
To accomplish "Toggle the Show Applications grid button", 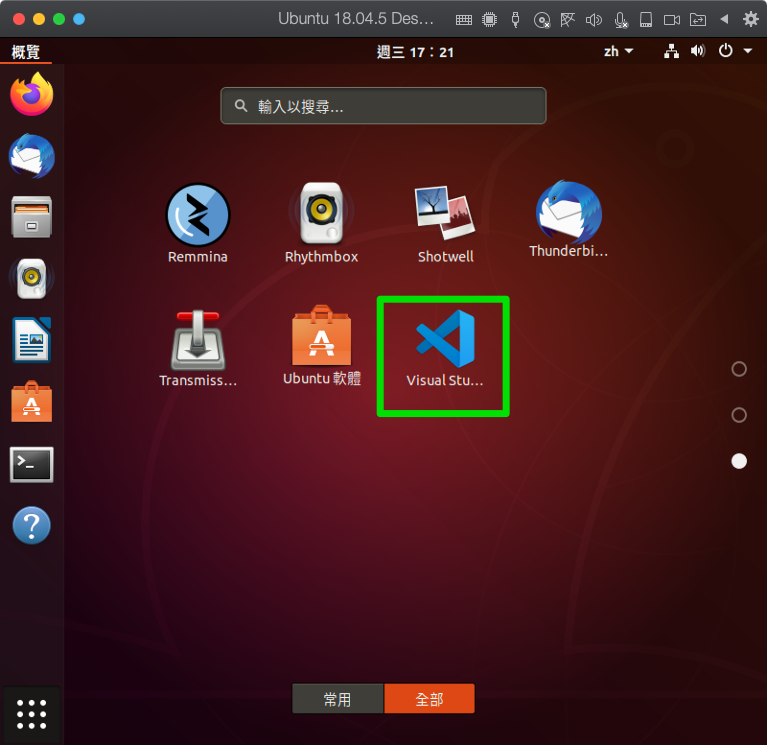I will pyautogui.click(x=32, y=714).
